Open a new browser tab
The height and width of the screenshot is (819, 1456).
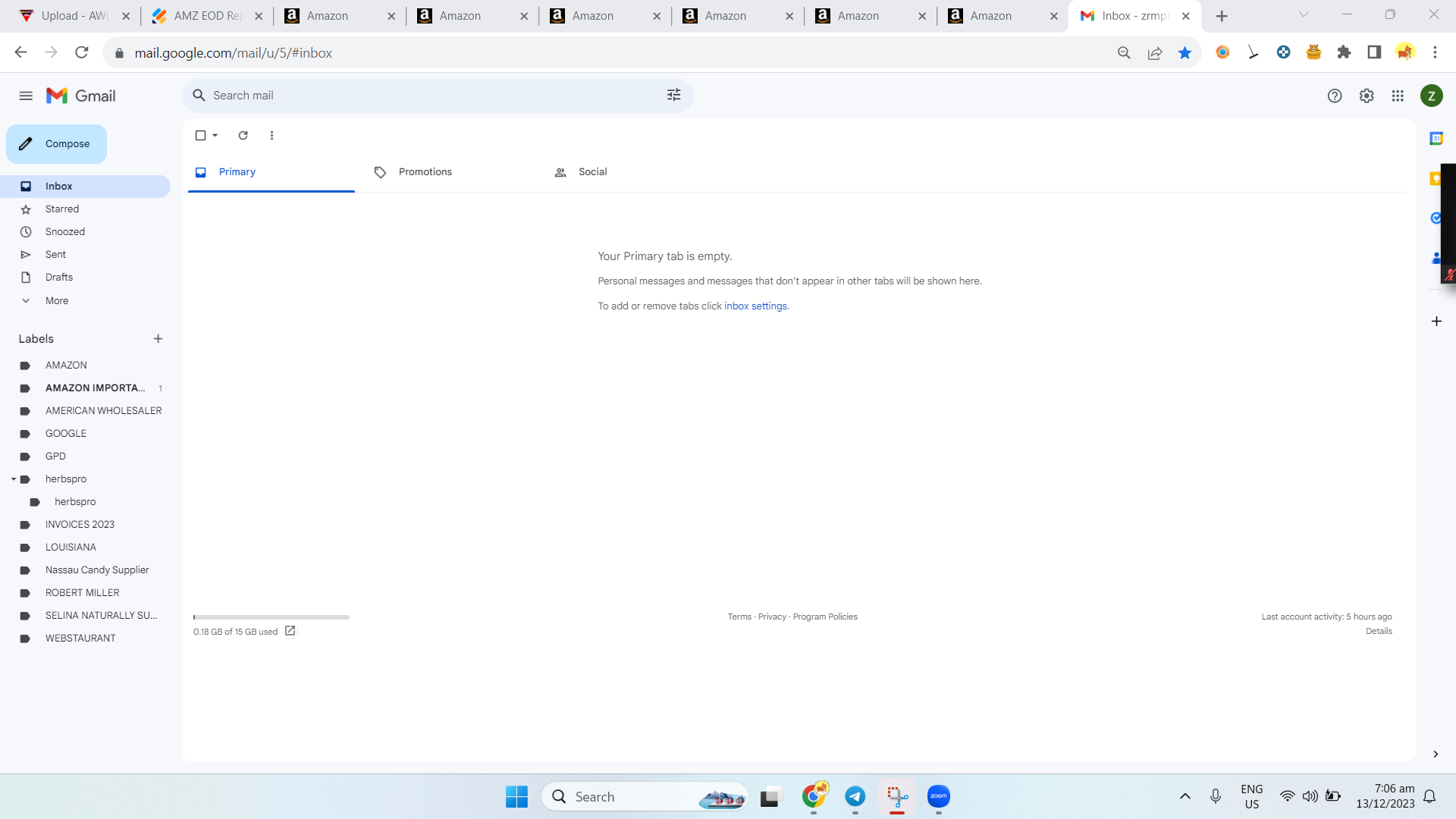pos(1222,16)
